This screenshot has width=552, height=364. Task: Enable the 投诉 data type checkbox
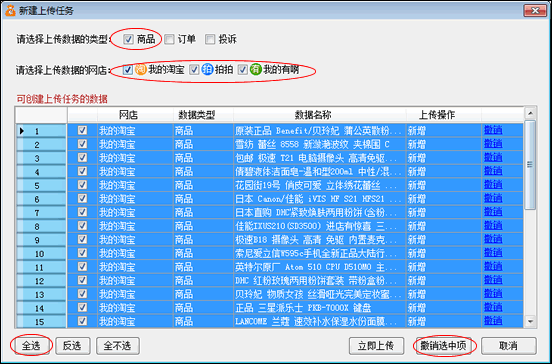coord(210,39)
